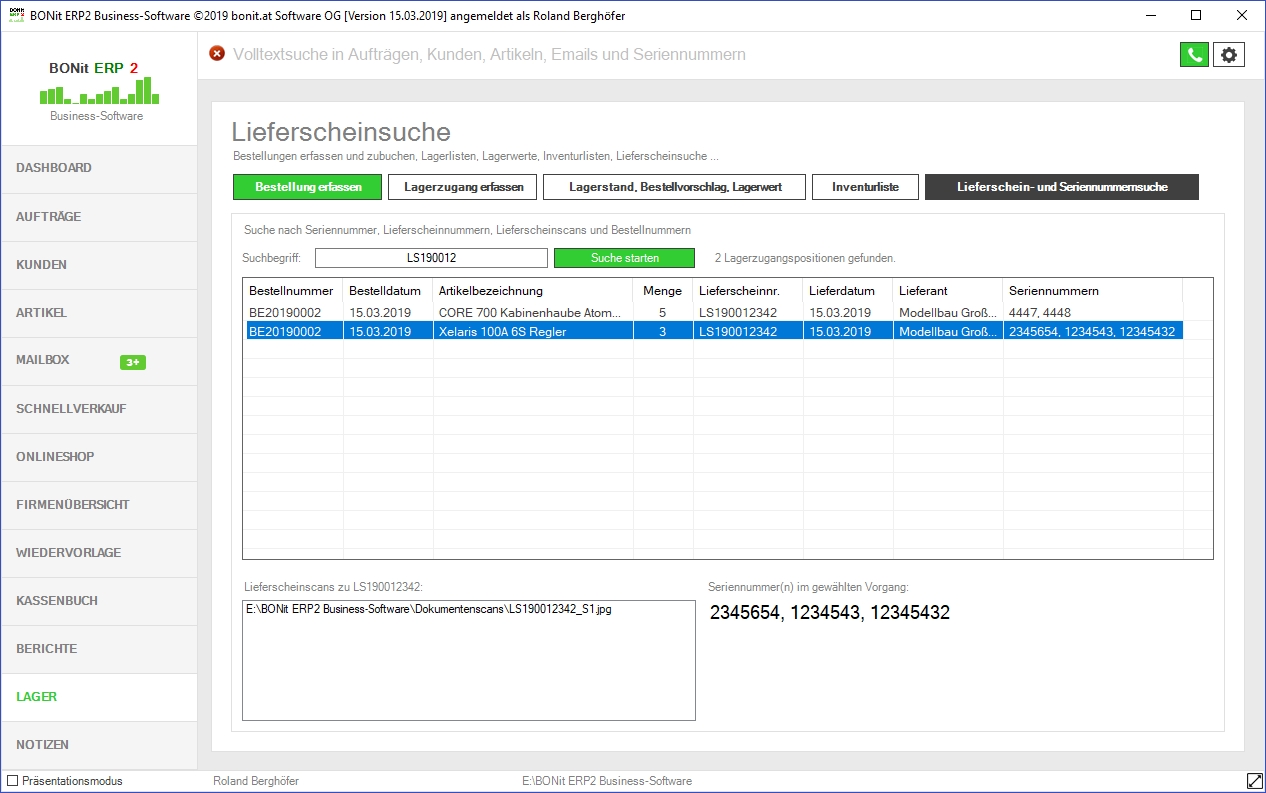This screenshot has height=793, width=1266.
Task: Open Lagerstand, Bestellvorschlag, Lagerwert
Action: point(674,187)
